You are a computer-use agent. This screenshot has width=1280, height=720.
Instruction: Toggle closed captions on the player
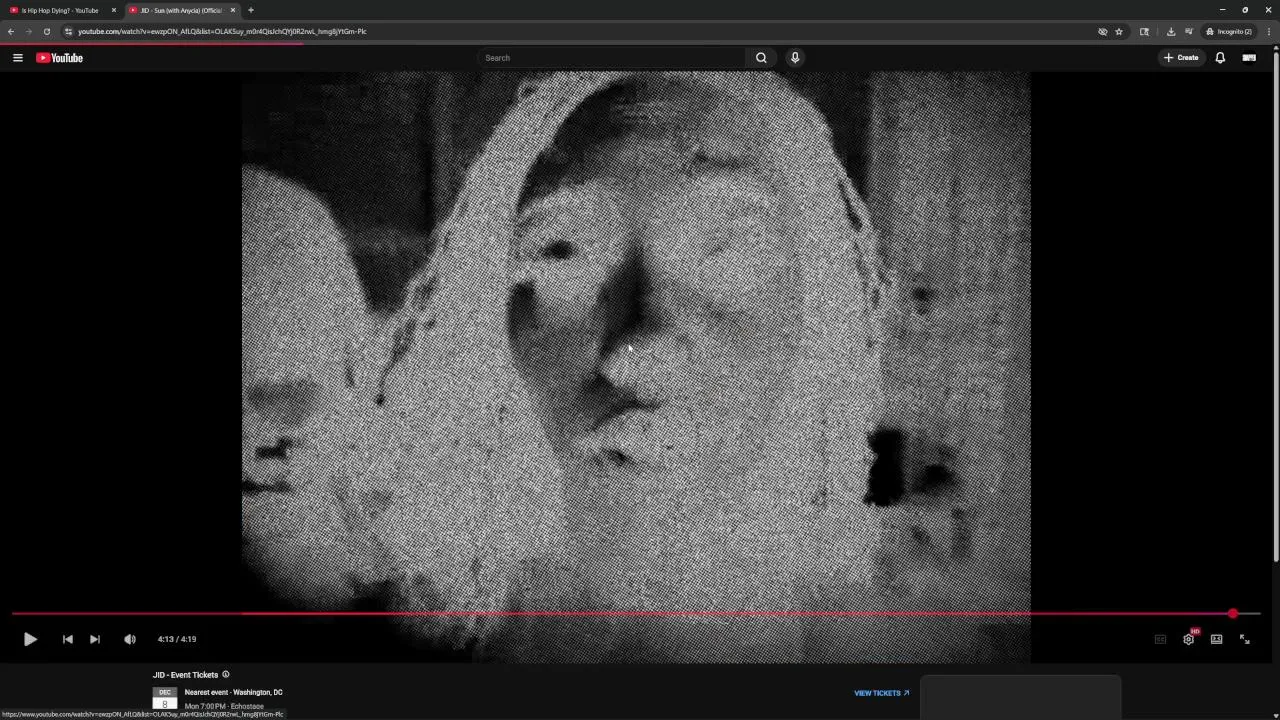click(x=1160, y=639)
